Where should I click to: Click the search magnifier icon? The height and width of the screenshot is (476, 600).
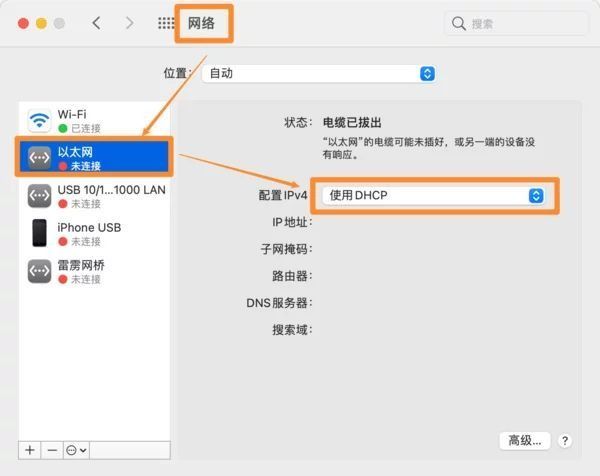click(458, 24)
